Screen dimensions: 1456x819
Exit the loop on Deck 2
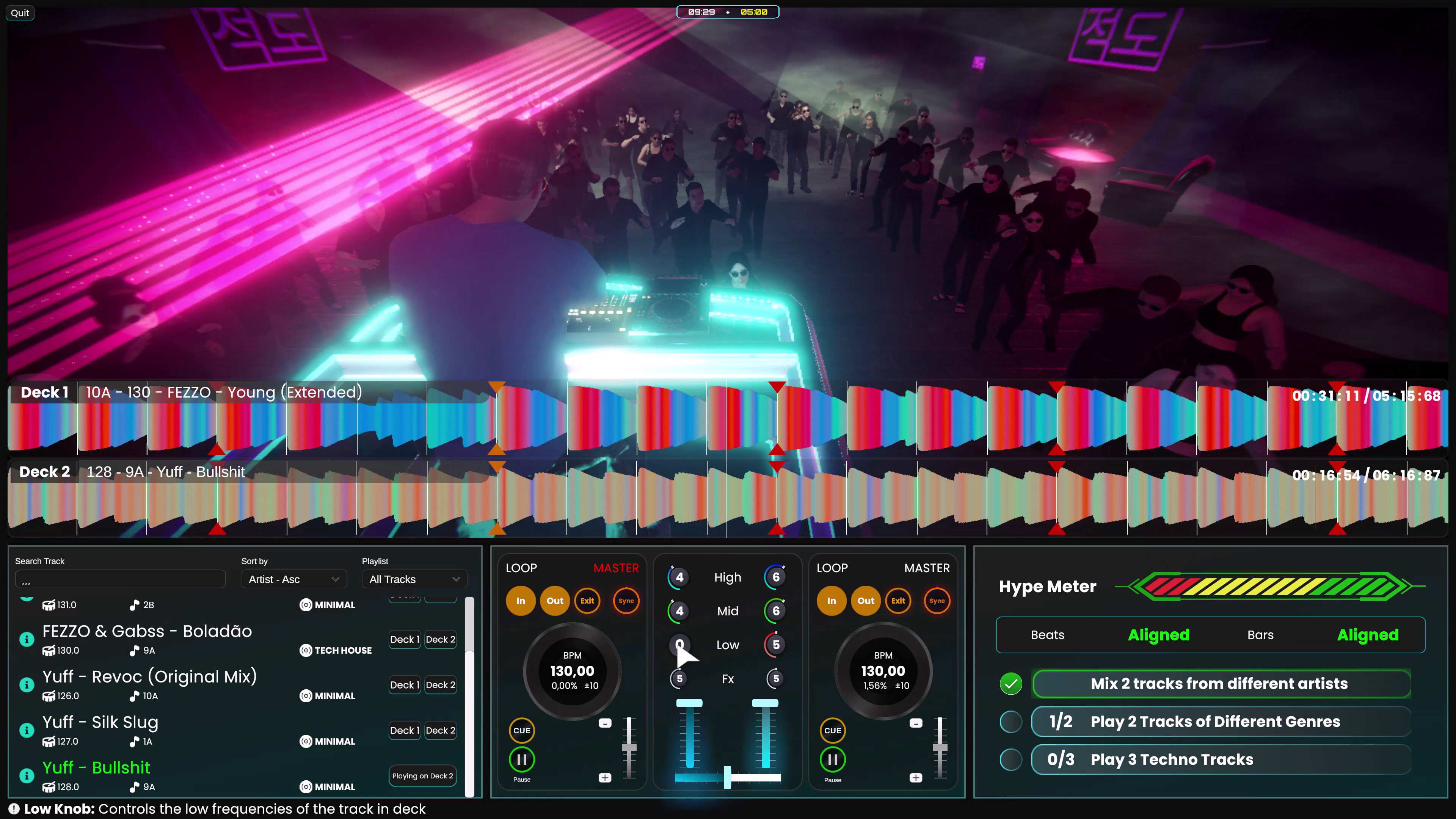898,601
